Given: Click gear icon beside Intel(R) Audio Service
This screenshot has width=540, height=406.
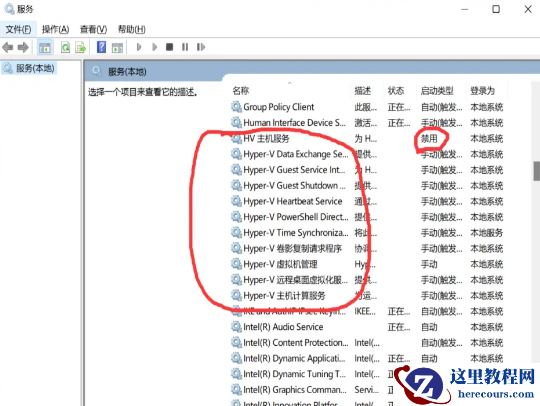Looking at the screenshot, I should [x=236, y=327].
